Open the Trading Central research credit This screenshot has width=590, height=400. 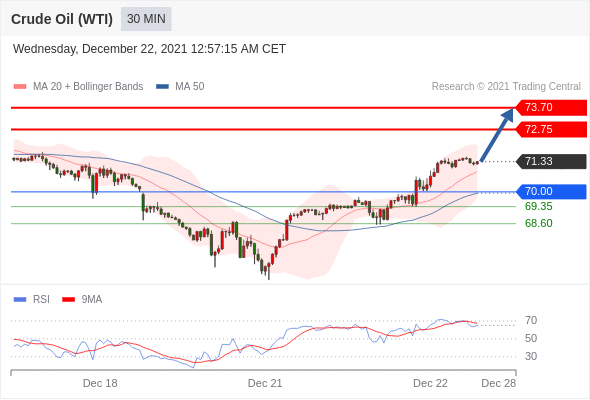(506, 87)
